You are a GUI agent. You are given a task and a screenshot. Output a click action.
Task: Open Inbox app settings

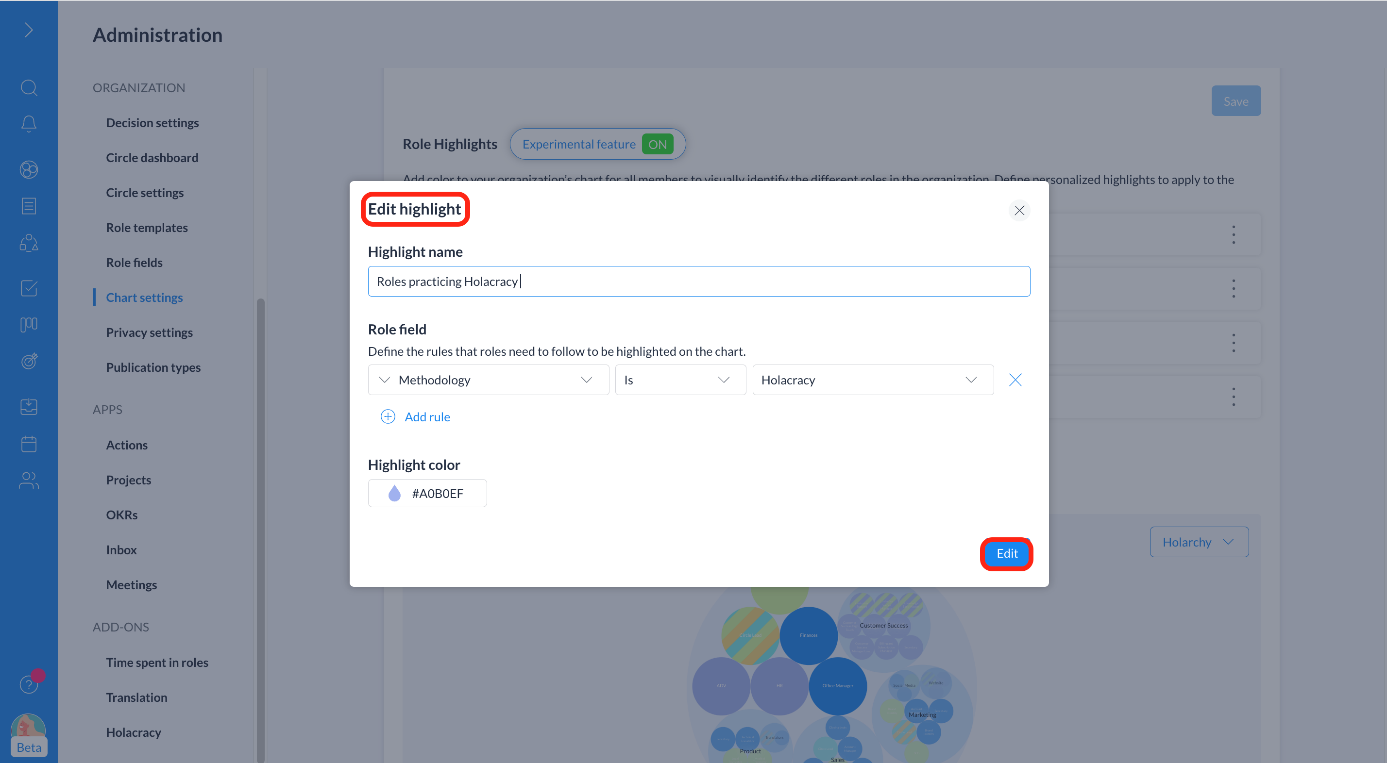click(x=122, y=550)
